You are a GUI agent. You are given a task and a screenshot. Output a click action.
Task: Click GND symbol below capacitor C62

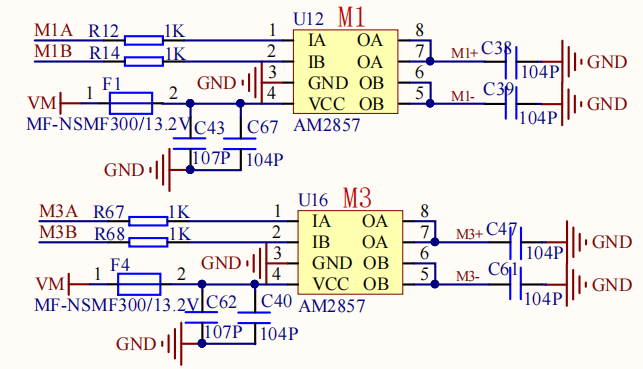click(172, 344)
